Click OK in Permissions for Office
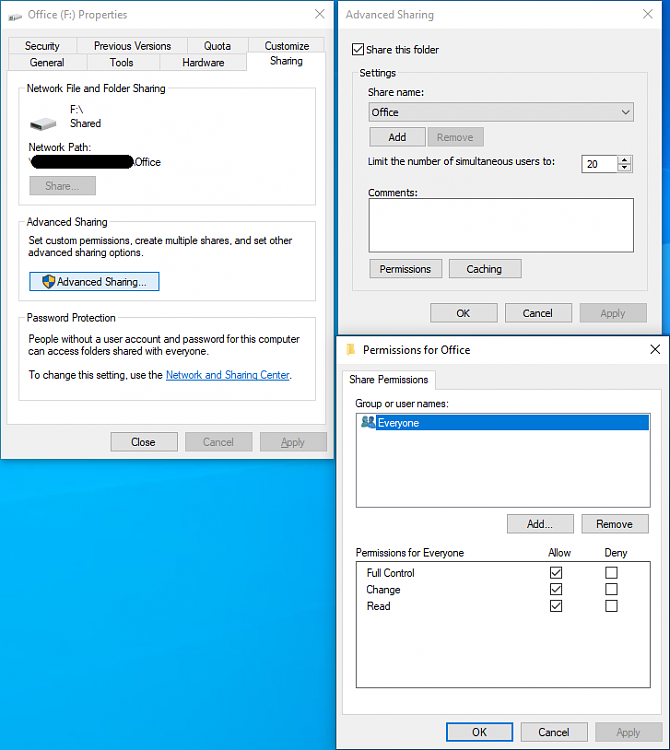 tap(480, 732)
